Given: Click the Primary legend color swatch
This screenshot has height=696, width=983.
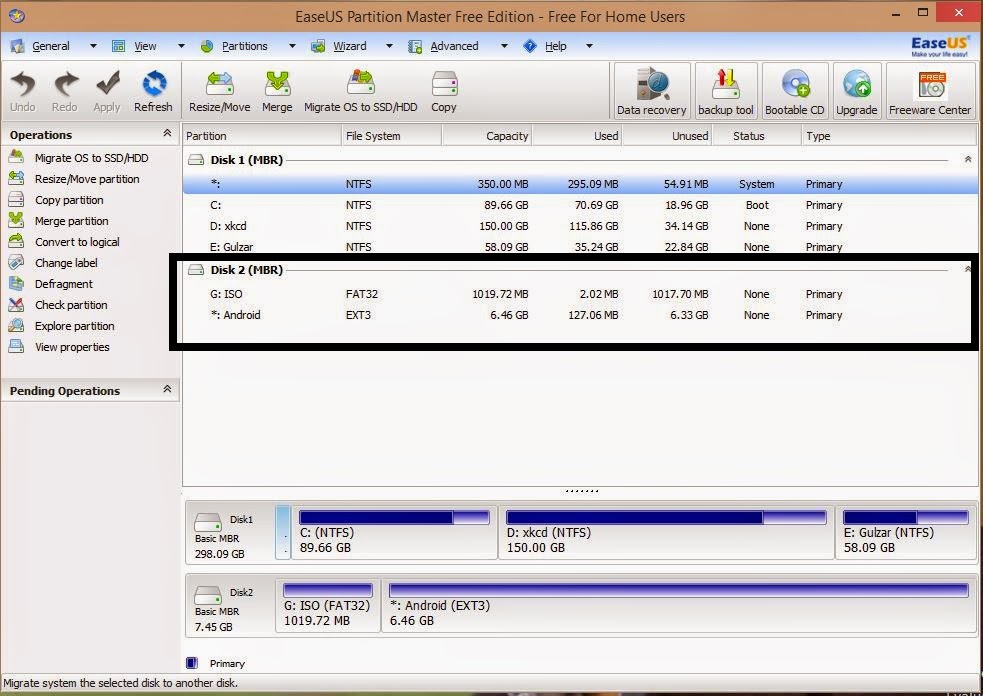Looking at the screenshot, I should tap(192, 663).
